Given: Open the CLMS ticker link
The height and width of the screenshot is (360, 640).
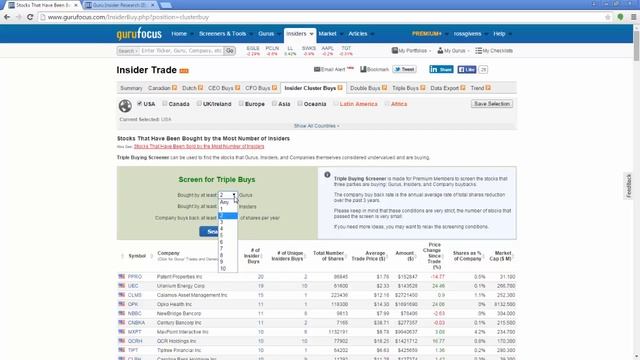Looking at the screenshot, I should (x=134, y=295).
